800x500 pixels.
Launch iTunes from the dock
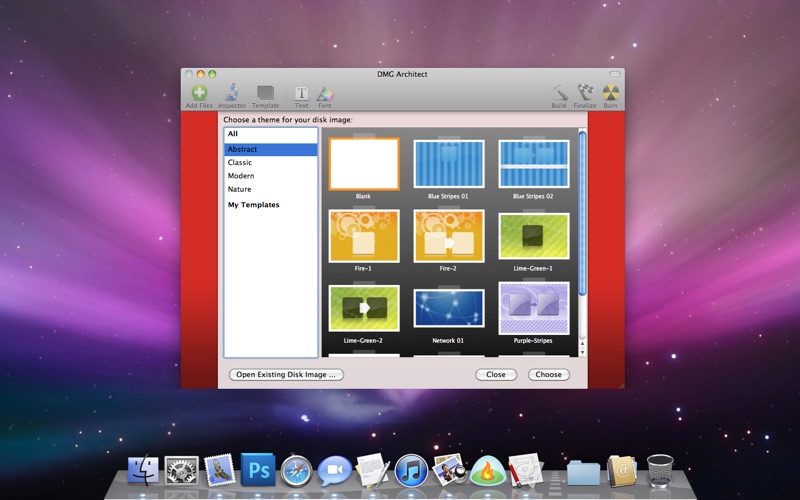(x=411, y=468)
